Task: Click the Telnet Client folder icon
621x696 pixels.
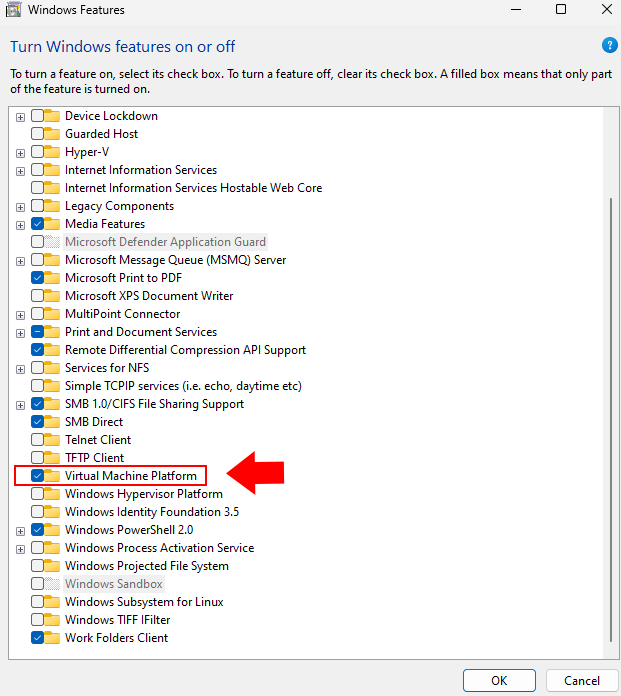Action: point(52,440)
